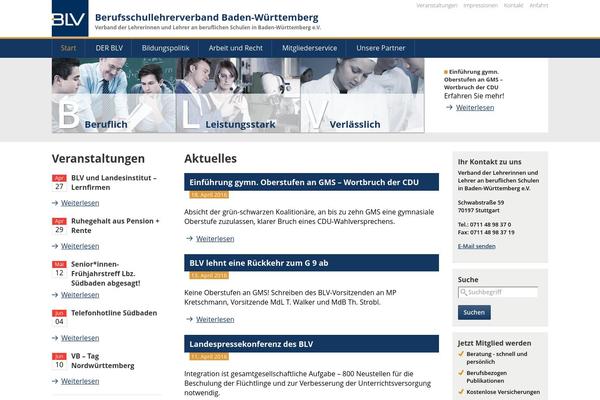Open the Bildungspolitik menu
Screen dimensions: 600x400
(165, 48)
